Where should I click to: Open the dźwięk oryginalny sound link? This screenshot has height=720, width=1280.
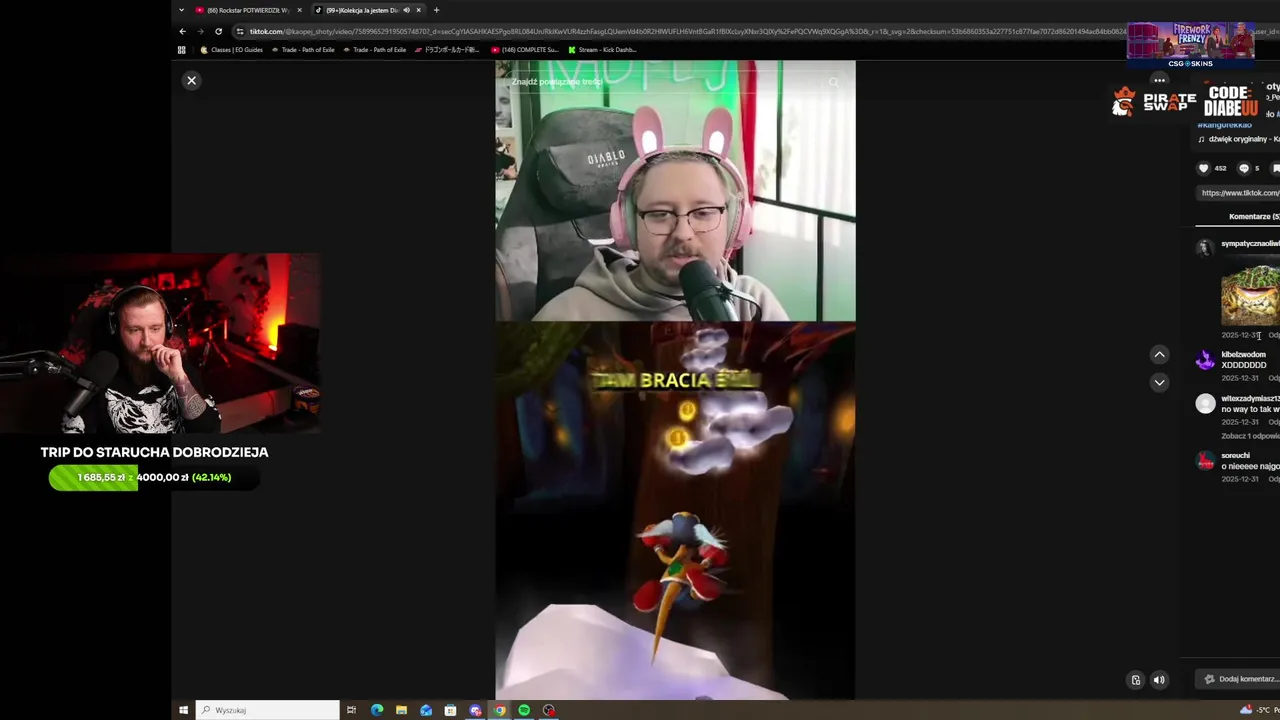click(1240, 139)
